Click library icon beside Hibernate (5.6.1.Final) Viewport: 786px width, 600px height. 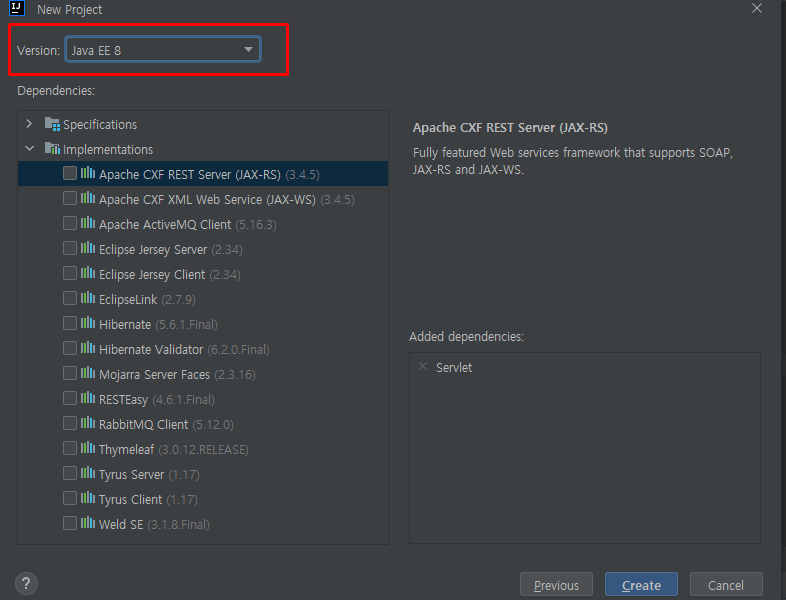(88, 323)
